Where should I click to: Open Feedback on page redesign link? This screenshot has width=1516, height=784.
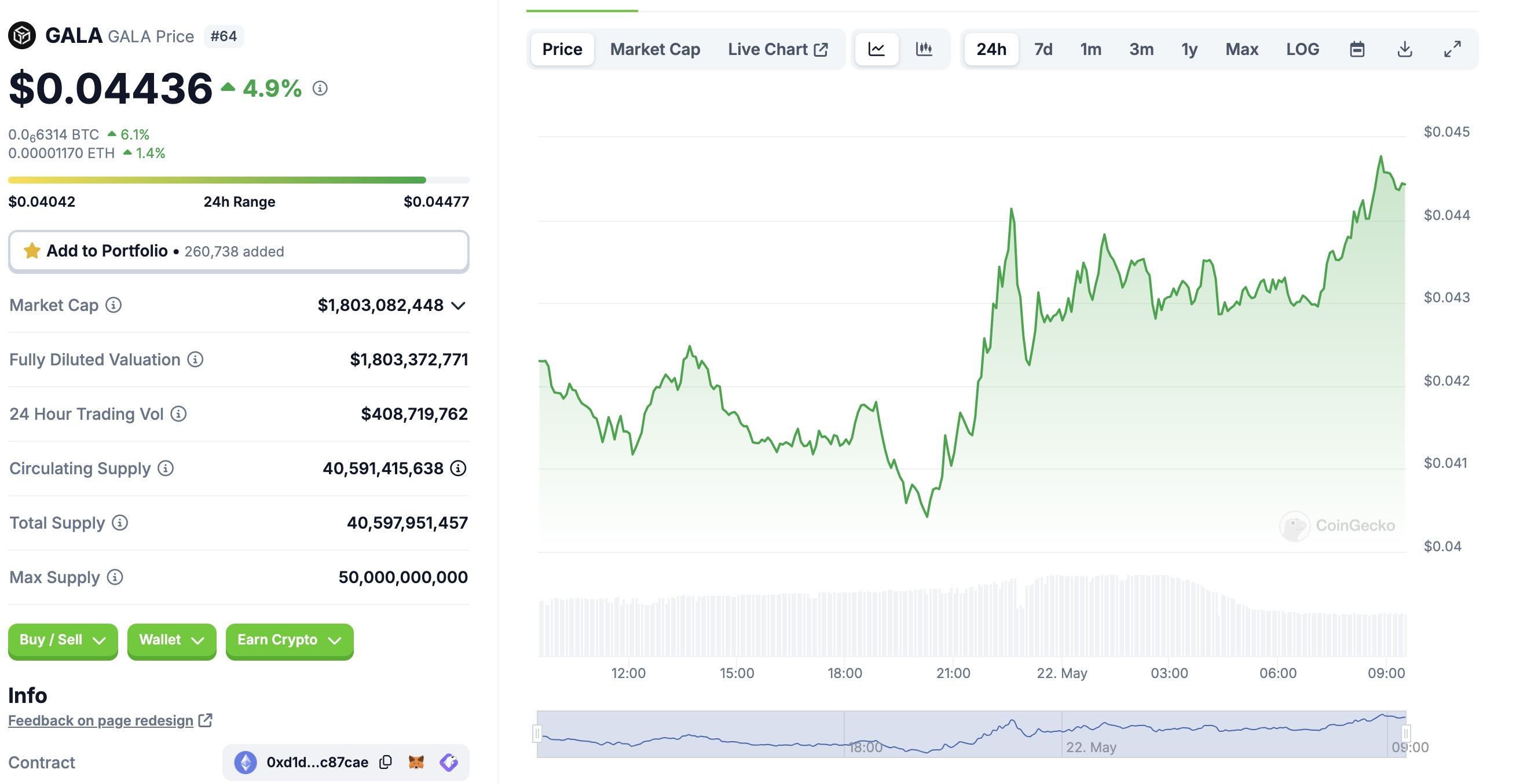click(x=101, y=721)
